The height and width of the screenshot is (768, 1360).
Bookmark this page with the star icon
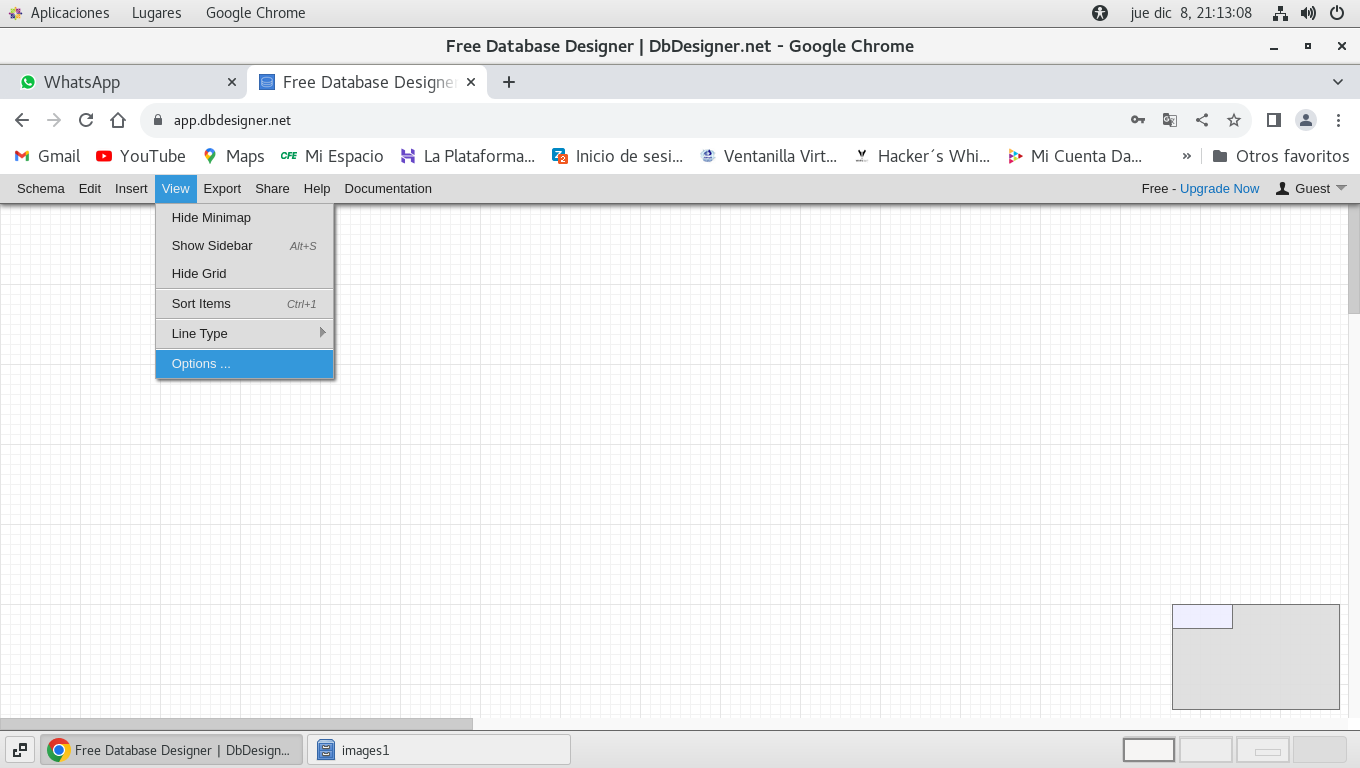tap(1234, 120)
